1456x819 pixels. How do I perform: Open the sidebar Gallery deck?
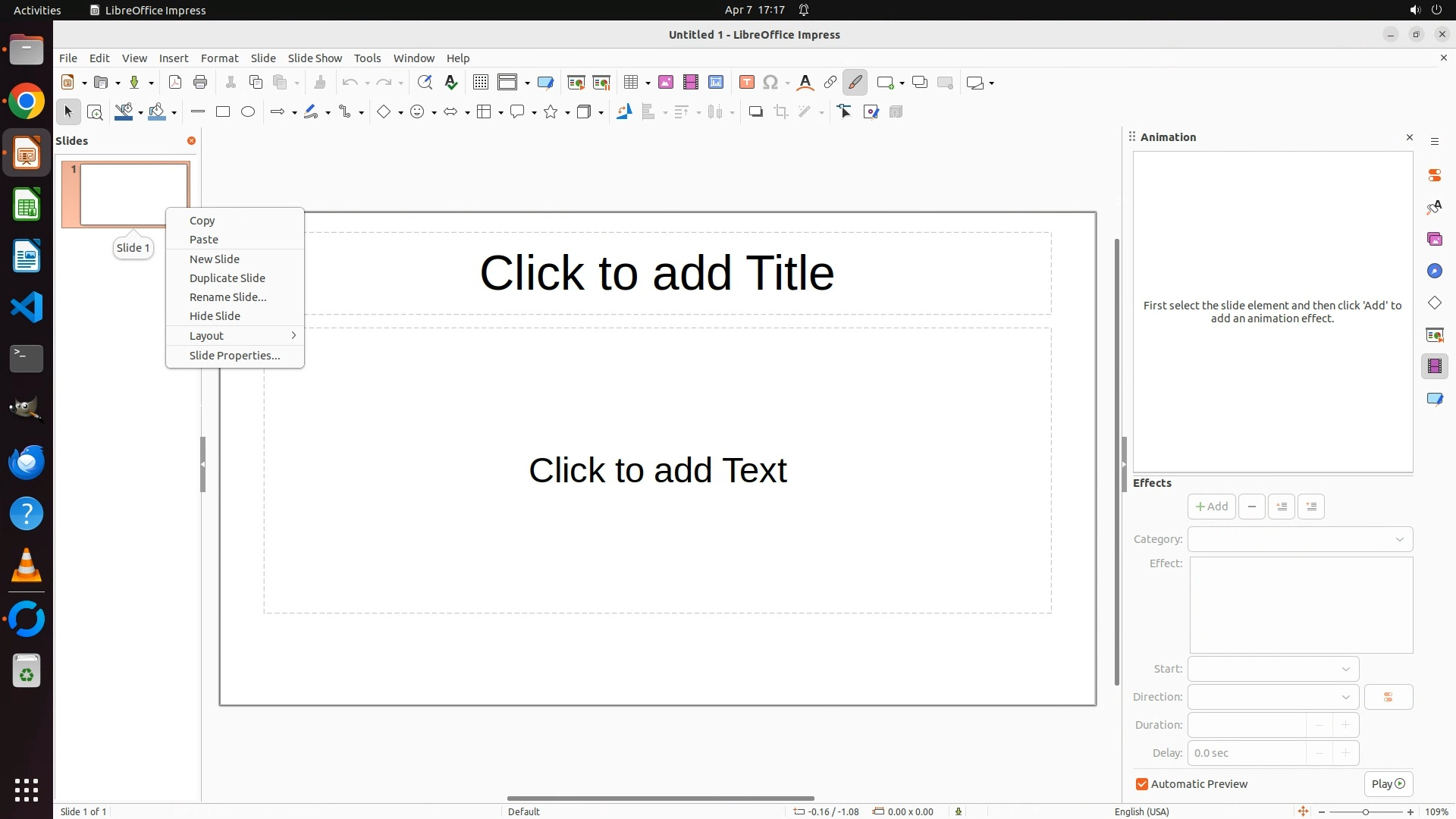[x=1434, y=240]
